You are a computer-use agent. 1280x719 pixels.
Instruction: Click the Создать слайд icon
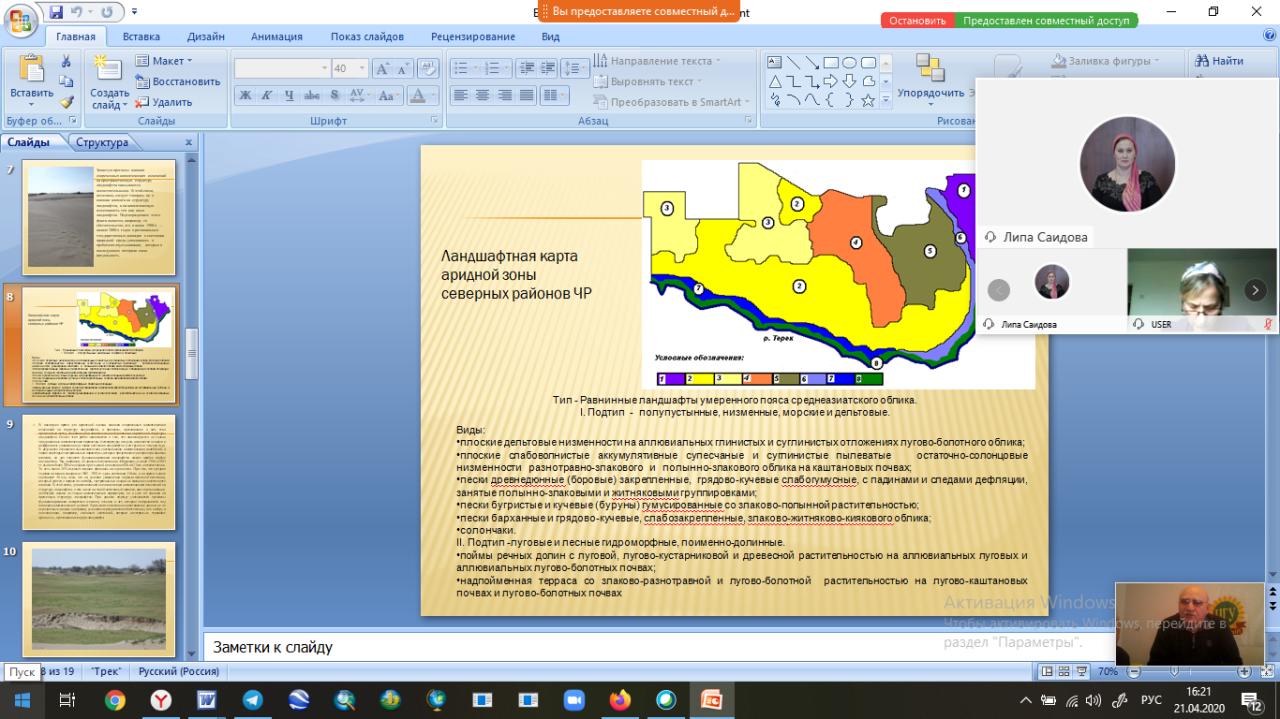point(109,69)
